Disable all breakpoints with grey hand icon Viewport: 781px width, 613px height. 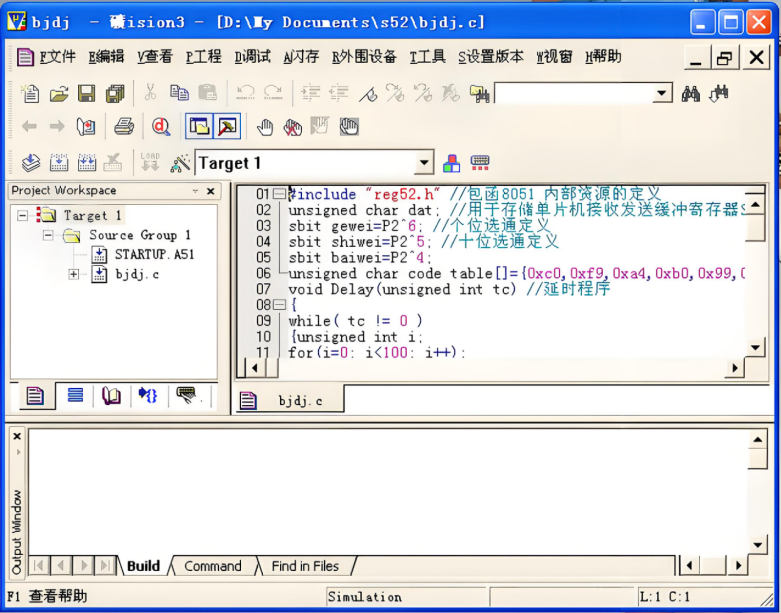tap(320, 126)
